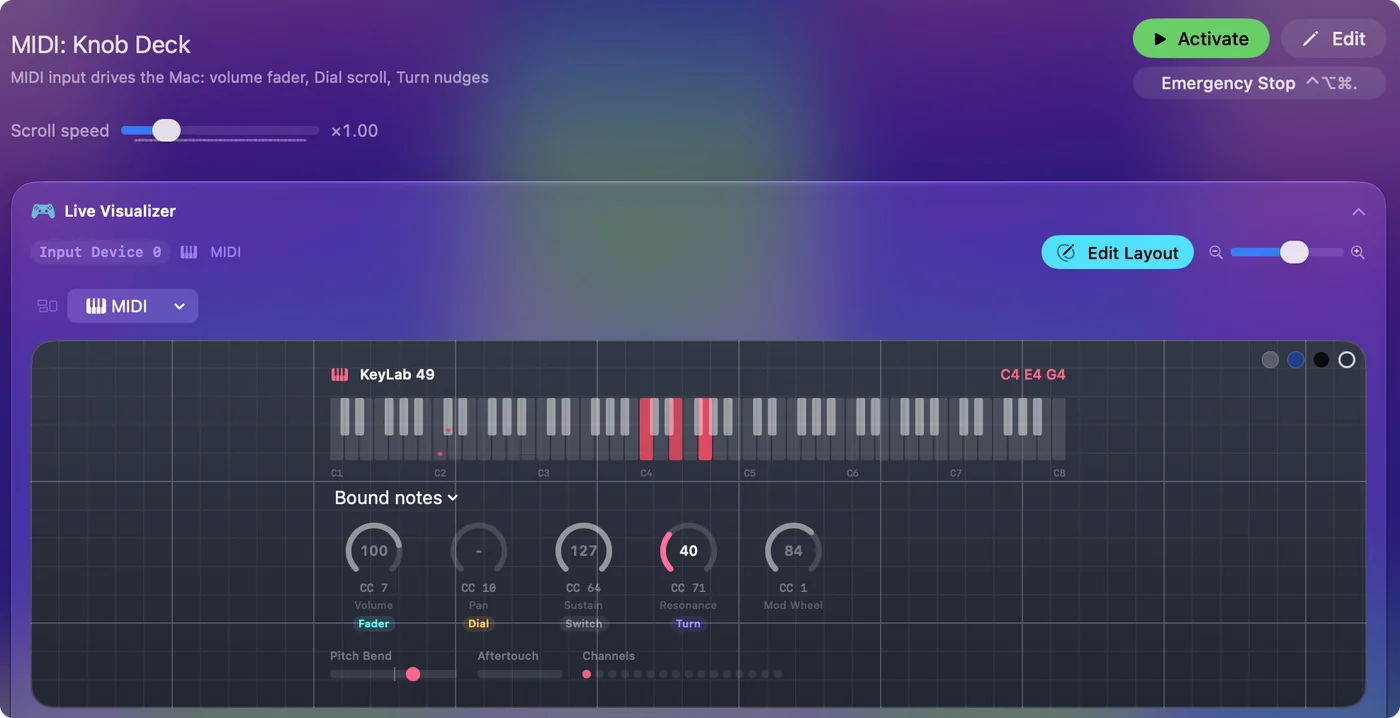Viewport: 1400px width, 718px height.
Task: Click the Dial binding tag under Pan
Action: pyautogui.click(x=479, y=623)
